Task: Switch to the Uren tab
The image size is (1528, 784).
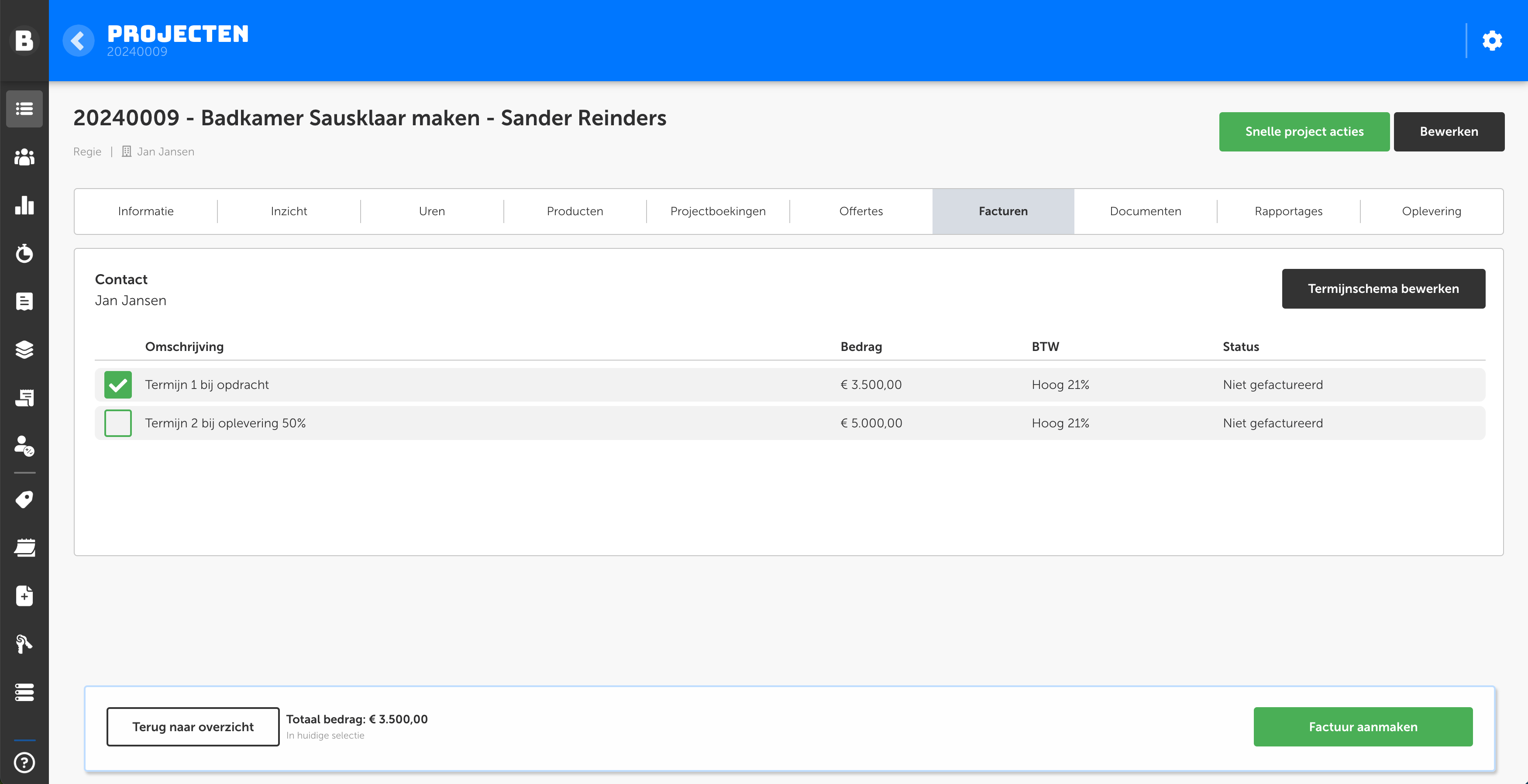Action: click(431, 211)
